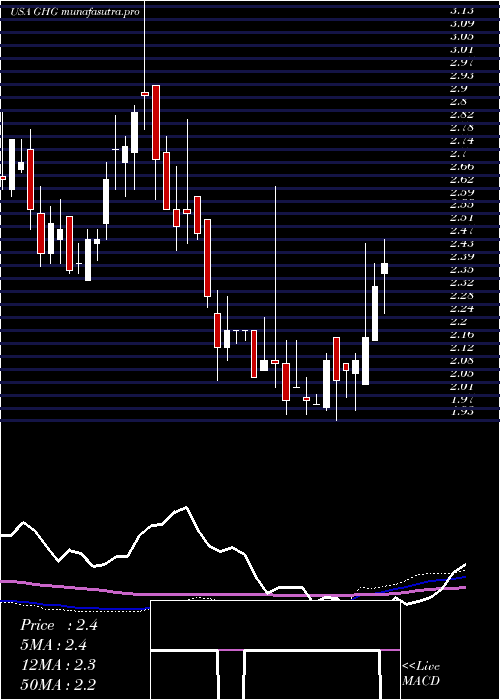Click the 2.7 price axis label
Image resolution: width=500 pixels, height=700 pixels.
(459, 153)
